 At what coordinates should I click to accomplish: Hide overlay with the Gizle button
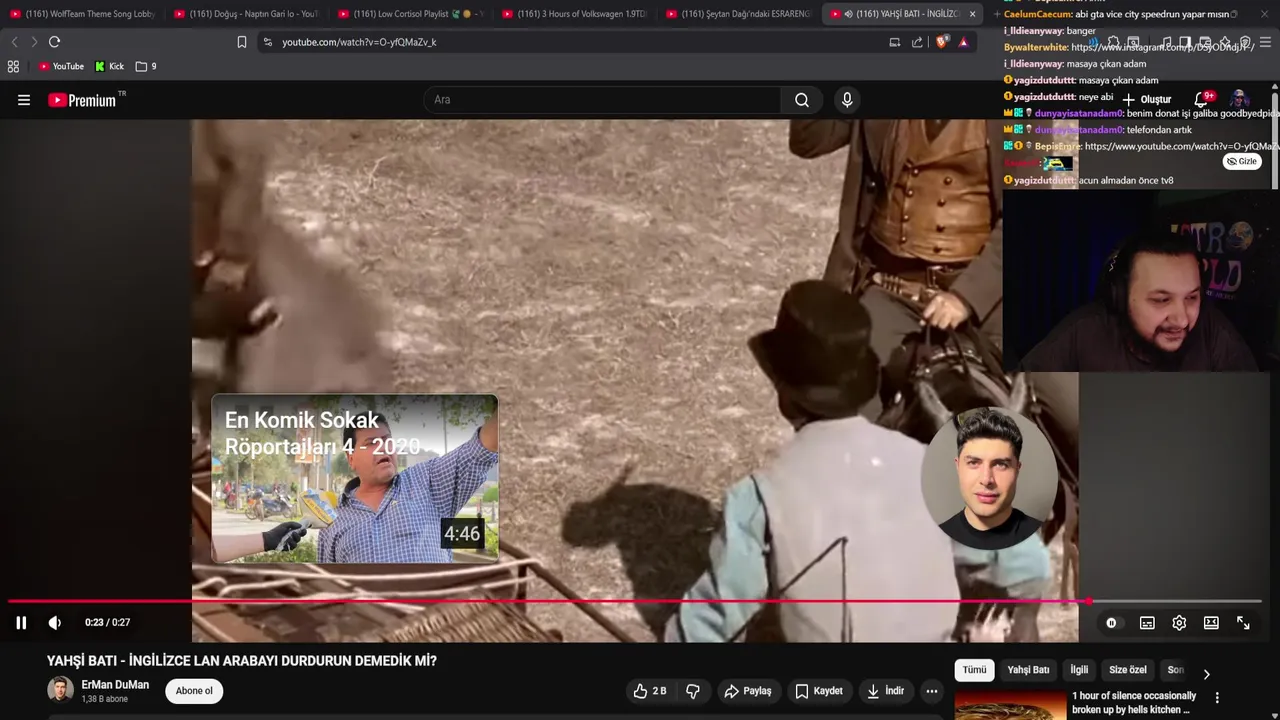pos(1242,161)
